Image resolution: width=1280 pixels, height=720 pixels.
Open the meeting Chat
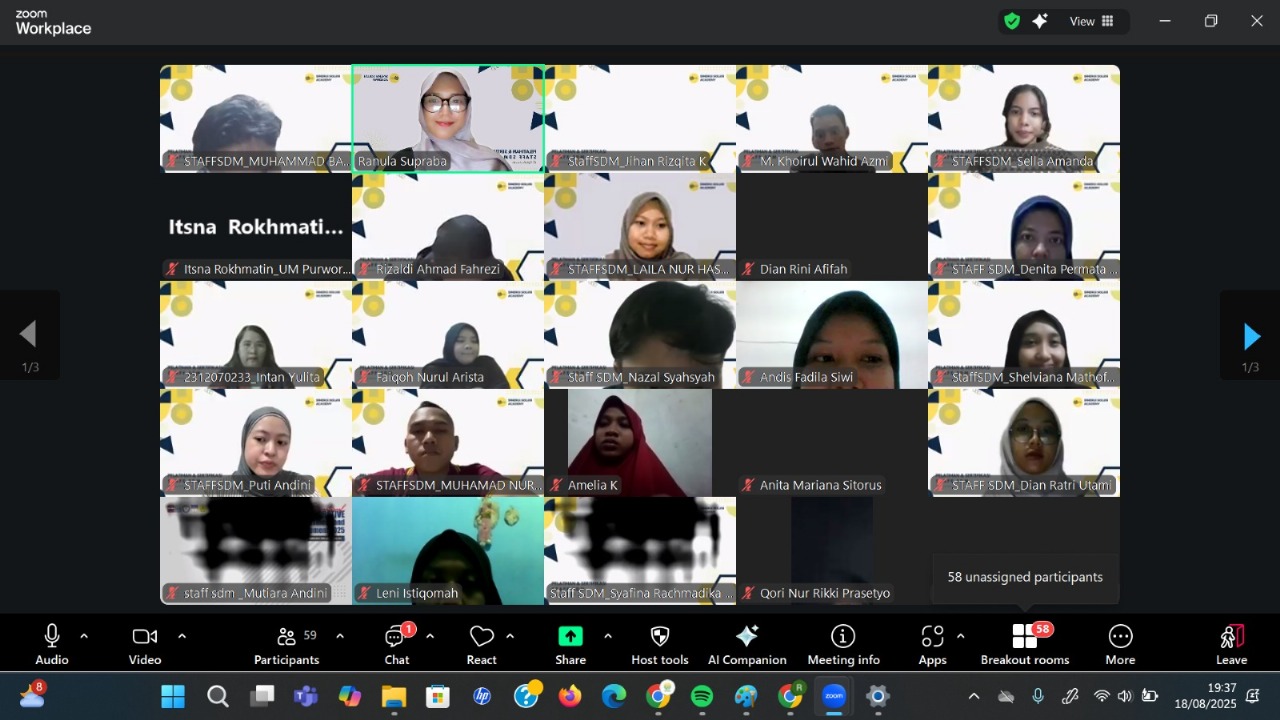(396, 643)
